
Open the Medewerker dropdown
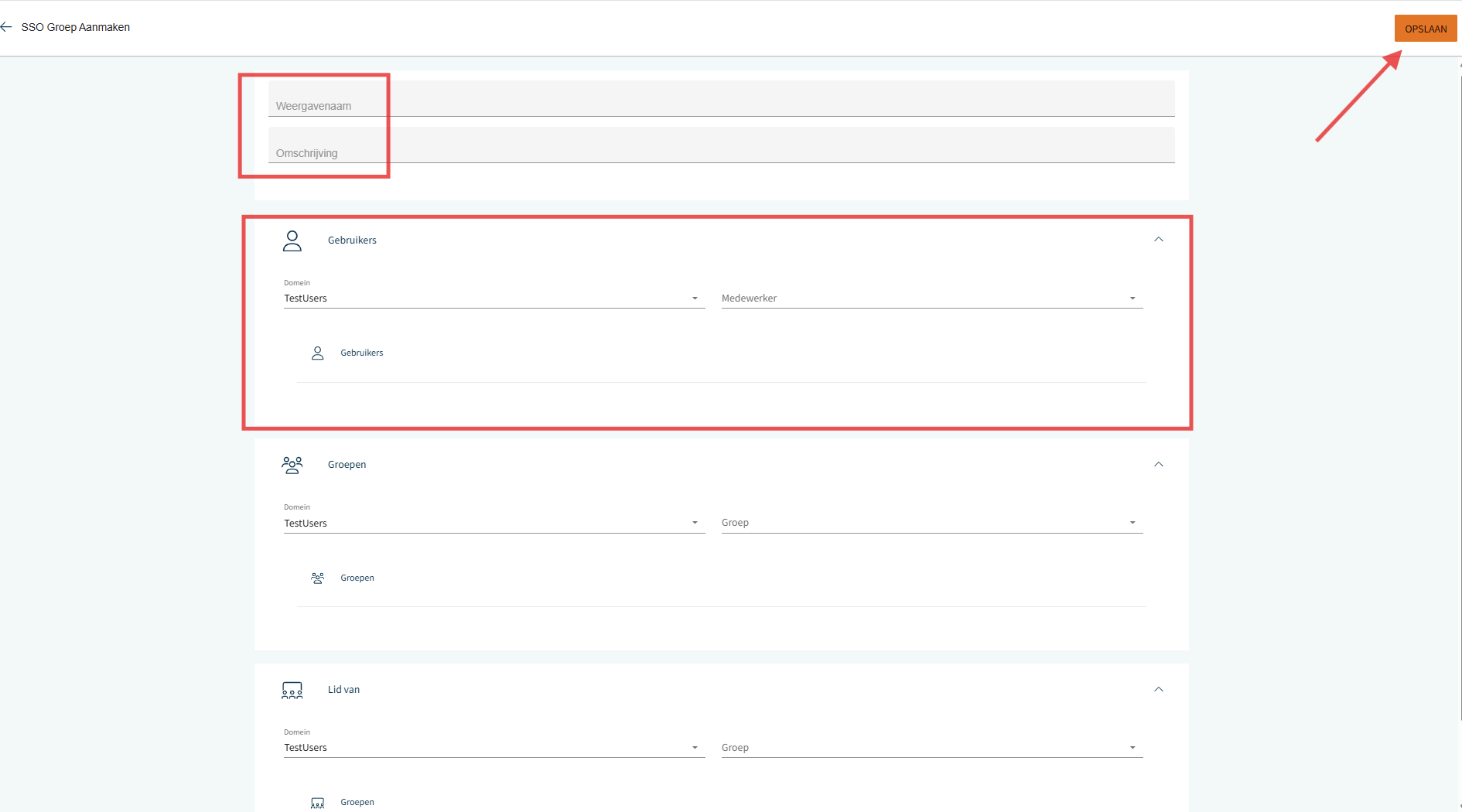(931, 299)
